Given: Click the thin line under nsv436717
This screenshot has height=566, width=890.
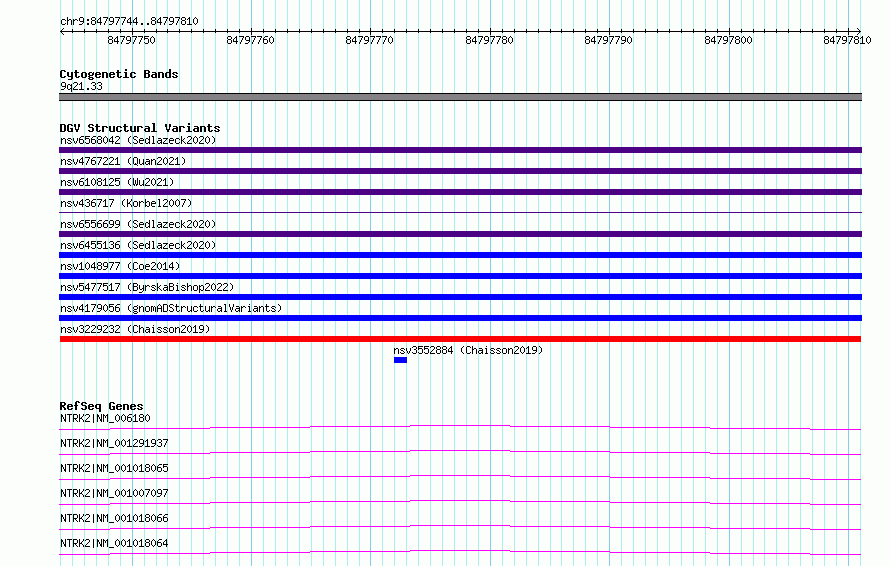Looking at the screenshot, I should coord(460,212).
